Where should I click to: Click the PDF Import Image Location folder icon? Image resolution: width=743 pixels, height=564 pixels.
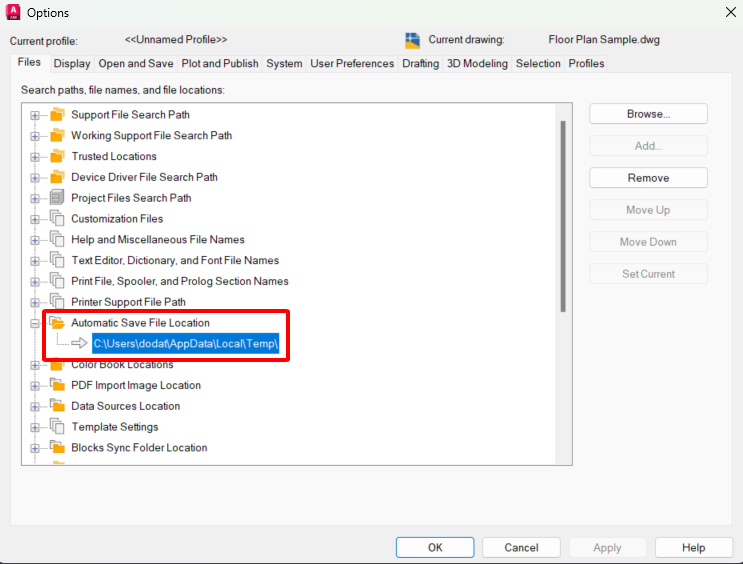57,385
